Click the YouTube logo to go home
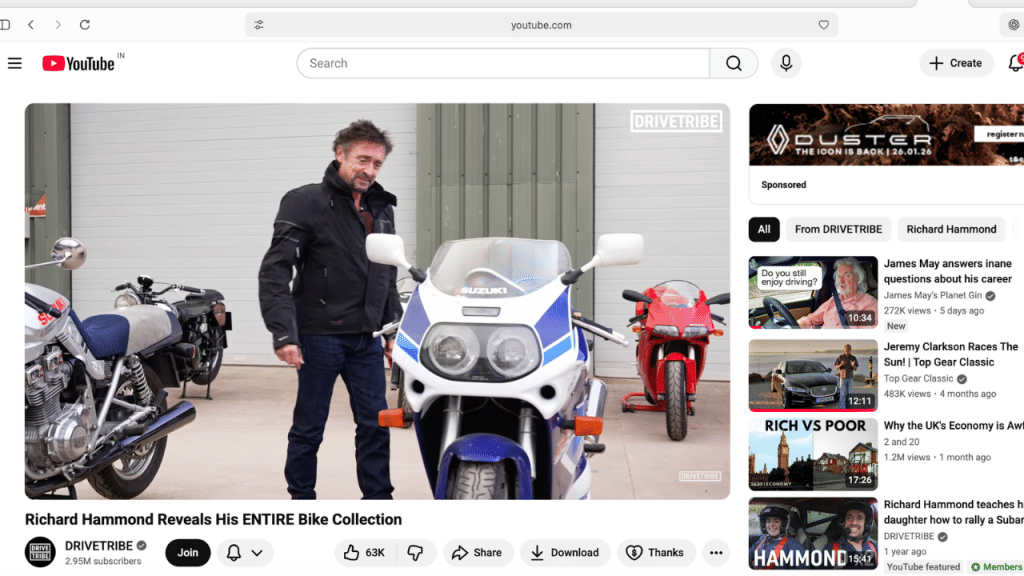Screen dimensions: 1024x576 tap(78, 63)
